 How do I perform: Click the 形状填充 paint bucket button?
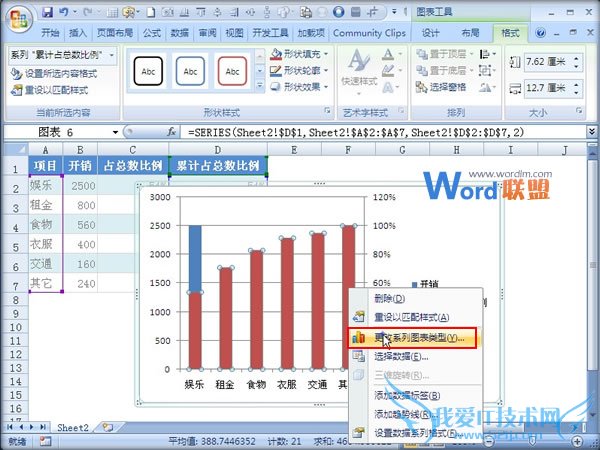tap(298, 54)
